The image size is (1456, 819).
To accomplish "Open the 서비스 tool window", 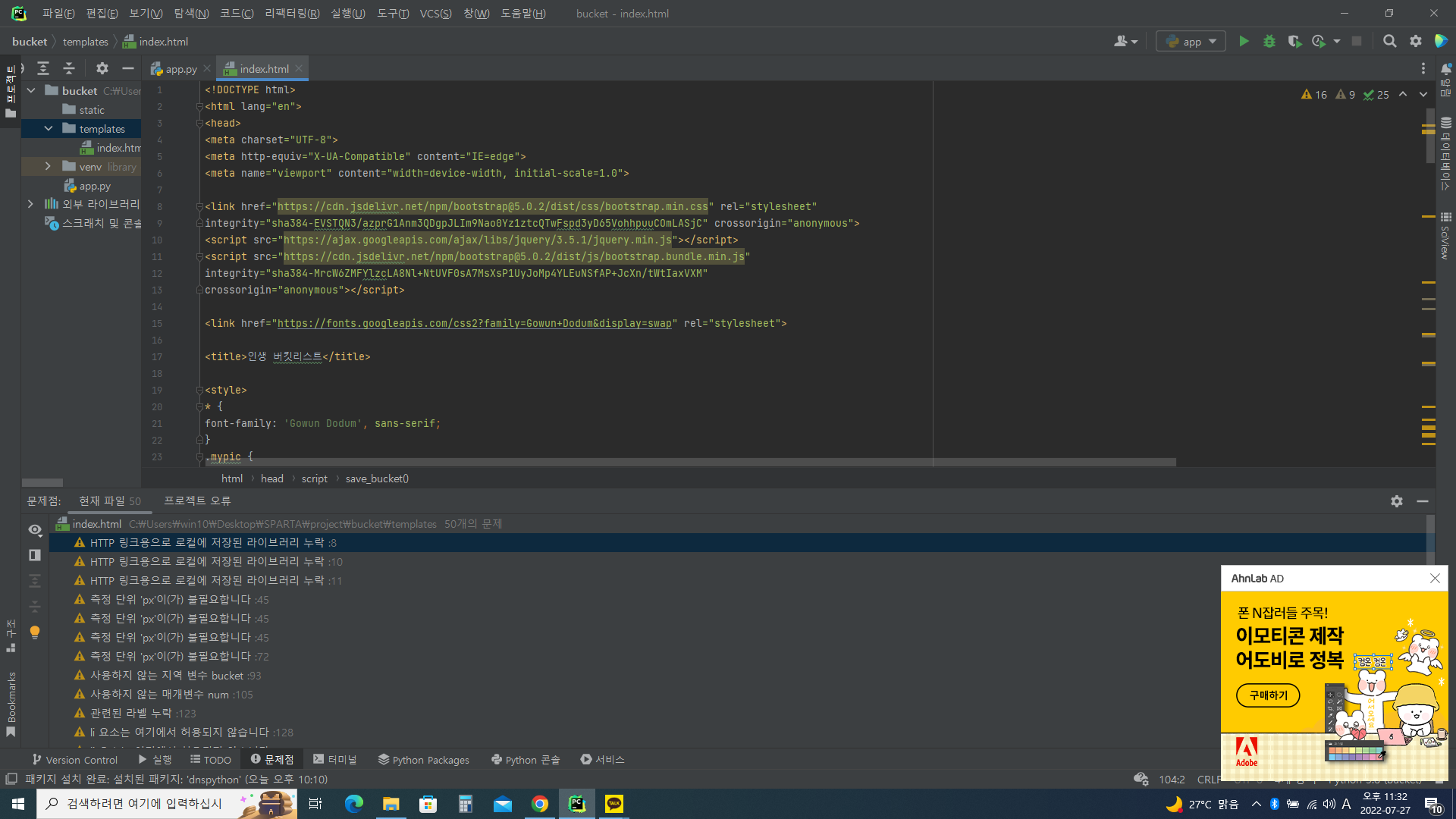I will pos(602,759).
